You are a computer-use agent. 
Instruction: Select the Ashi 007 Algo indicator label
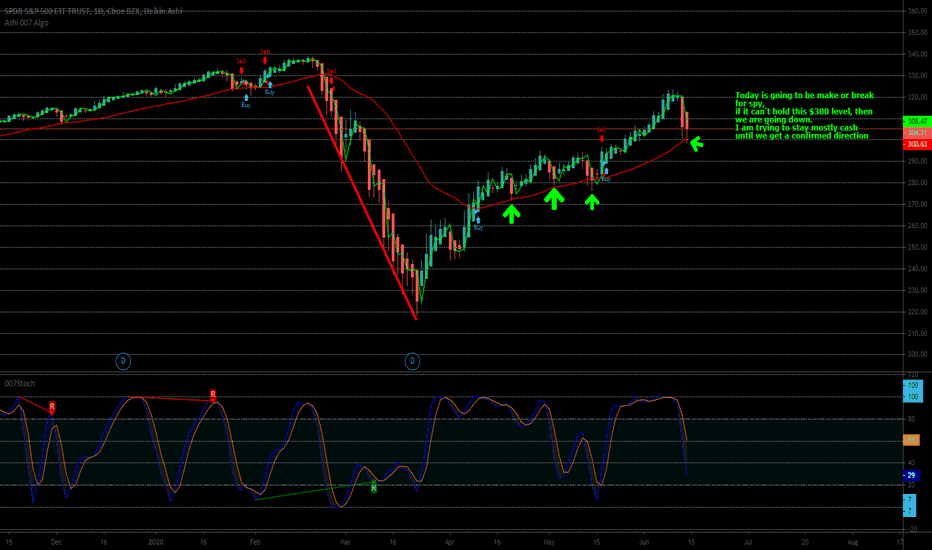click(27, 23)
